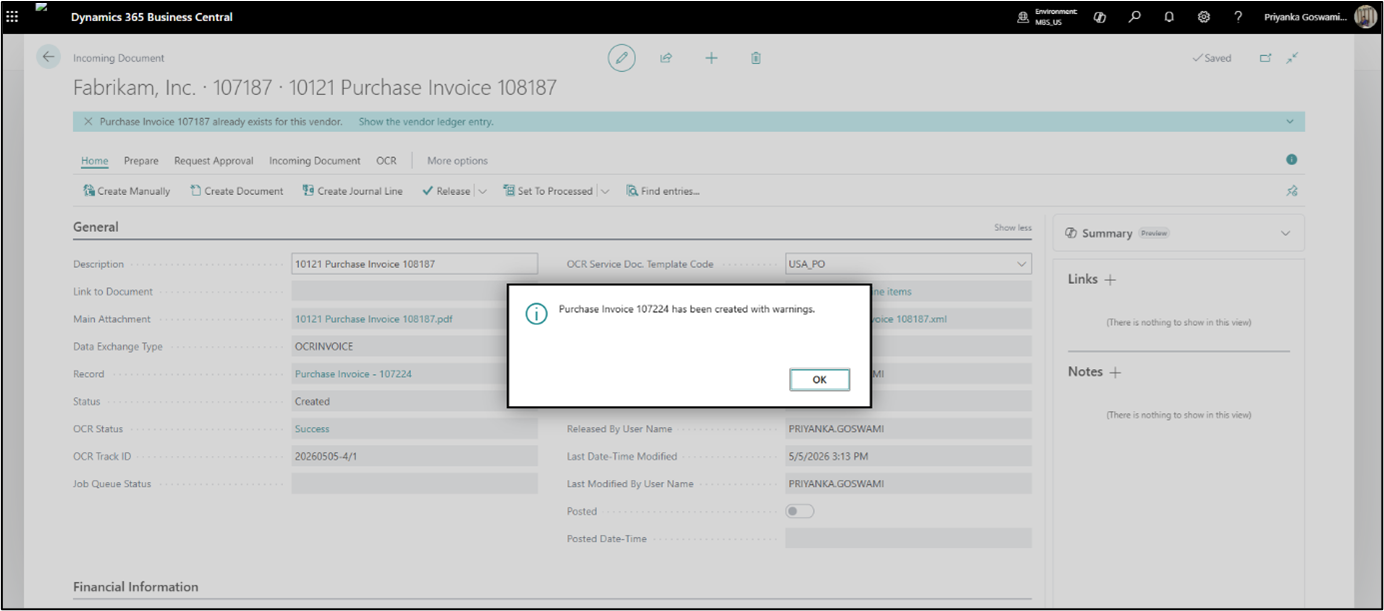The image size is (1384, 611).
Task: Open the Request Approval menu
Action: (214, 161)
